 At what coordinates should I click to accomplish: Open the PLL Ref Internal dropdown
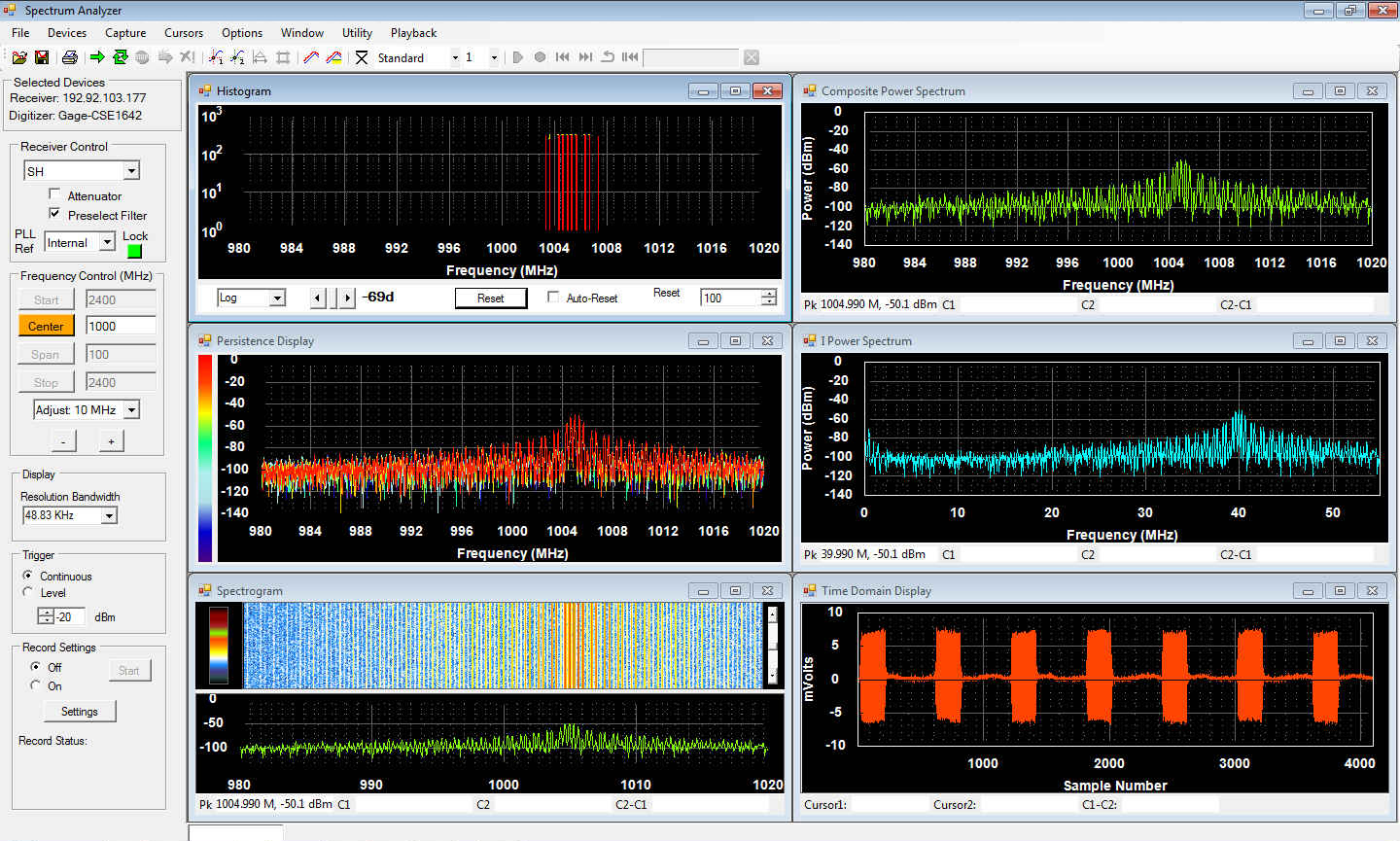[x=107, y=242]
